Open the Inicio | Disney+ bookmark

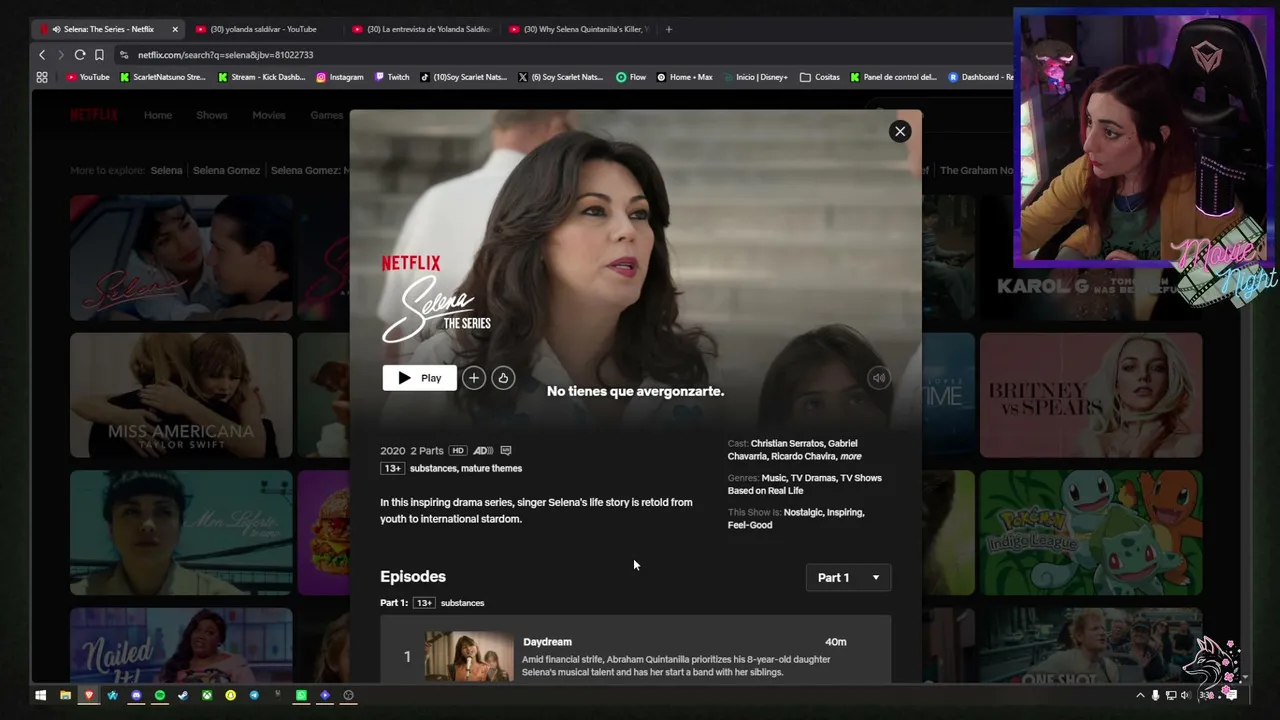click(755, 77)
